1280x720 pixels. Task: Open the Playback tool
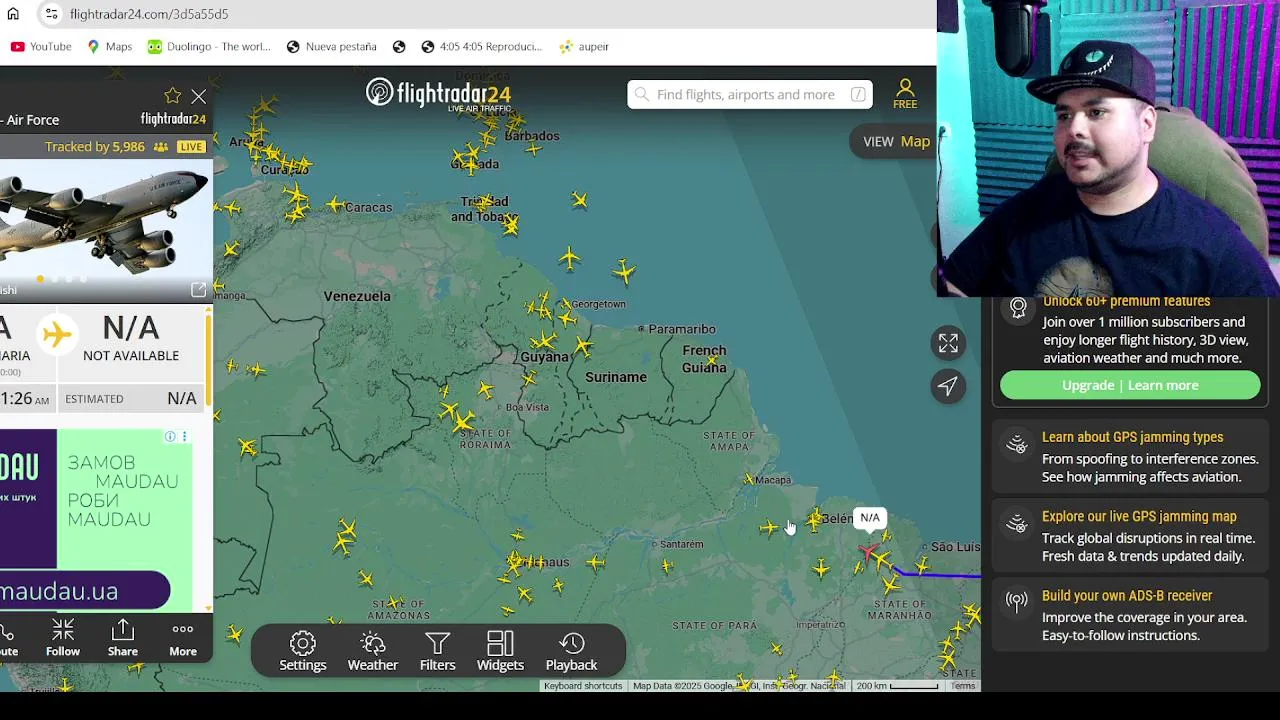[x=571, y=651]
